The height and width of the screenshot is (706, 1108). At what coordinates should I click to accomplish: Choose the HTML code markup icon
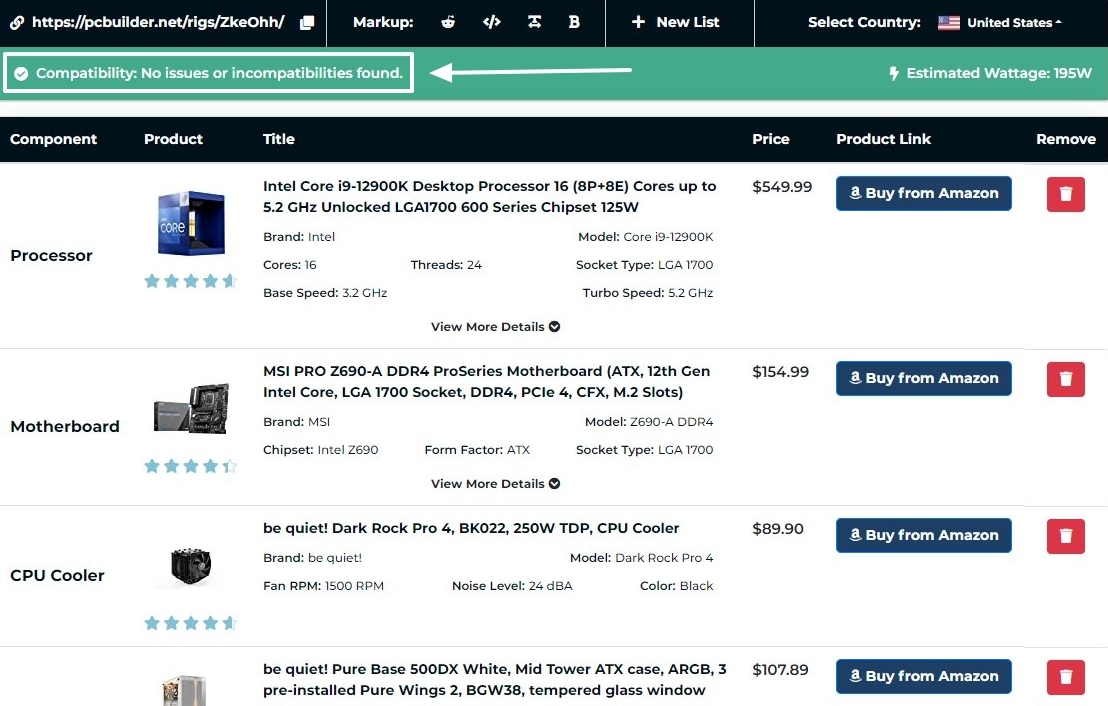coord(491,22)
